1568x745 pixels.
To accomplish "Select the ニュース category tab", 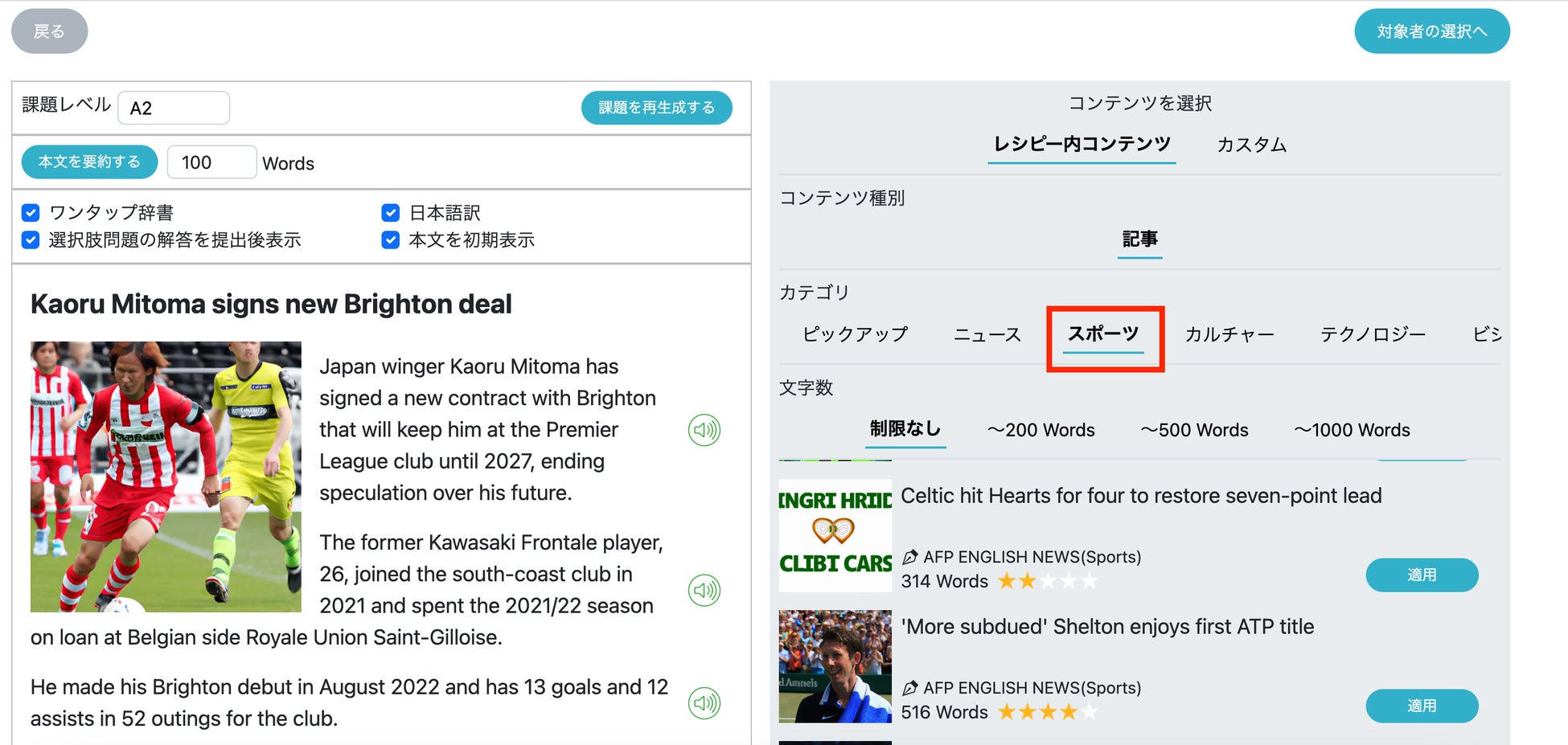I will pos(987,334).
